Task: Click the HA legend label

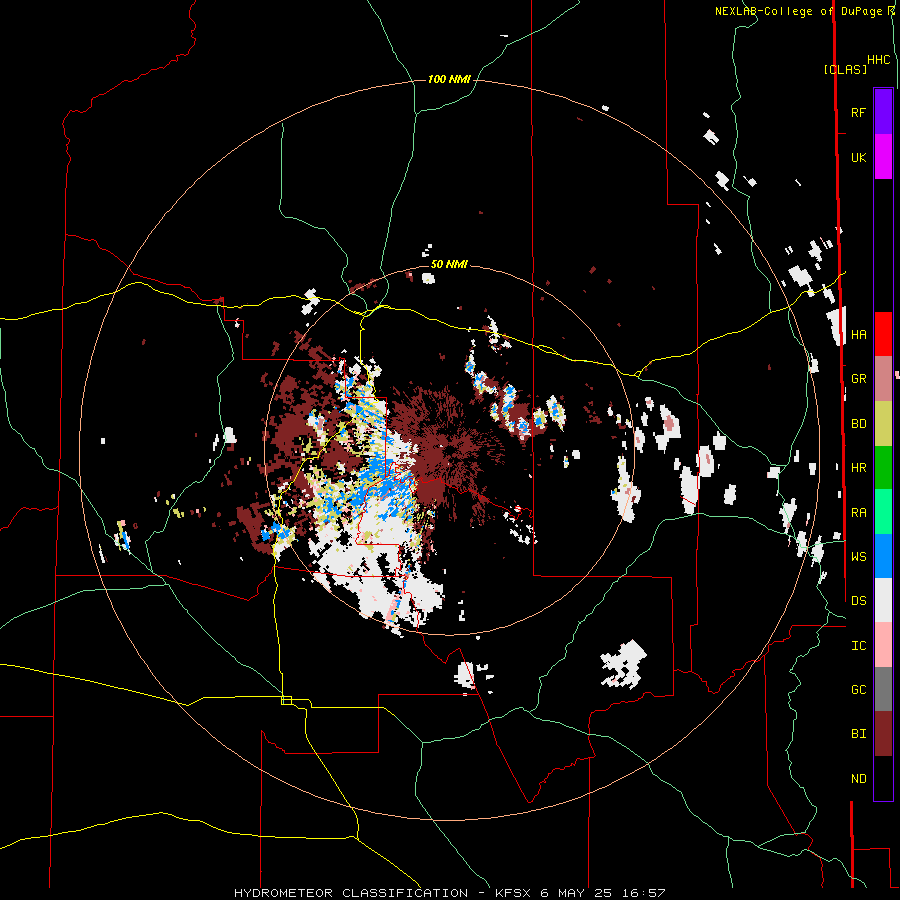Action: (858, 334)
